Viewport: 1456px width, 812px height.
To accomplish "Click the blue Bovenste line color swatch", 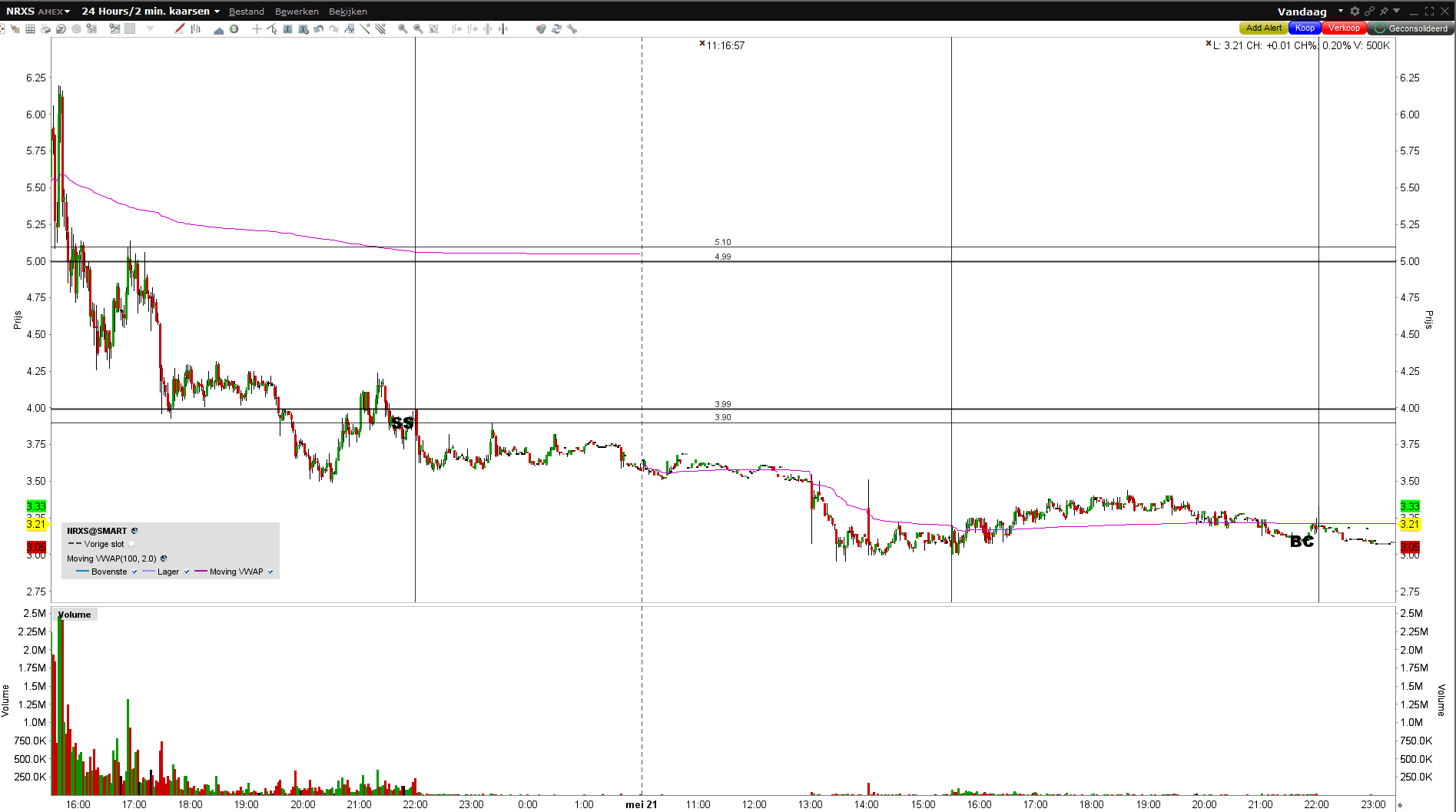I will 83,572.
